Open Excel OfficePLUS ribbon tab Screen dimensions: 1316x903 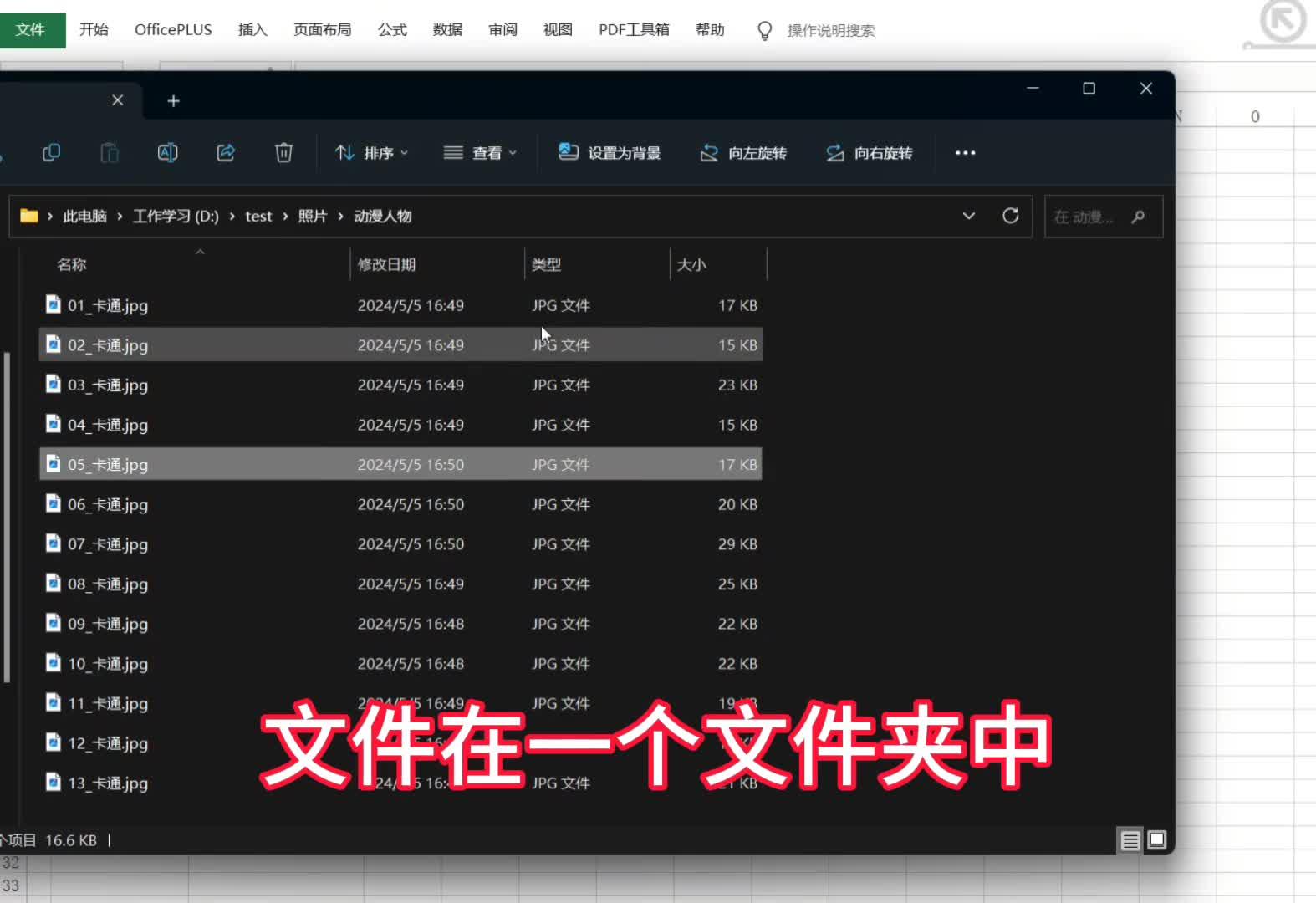pos(173,30)
